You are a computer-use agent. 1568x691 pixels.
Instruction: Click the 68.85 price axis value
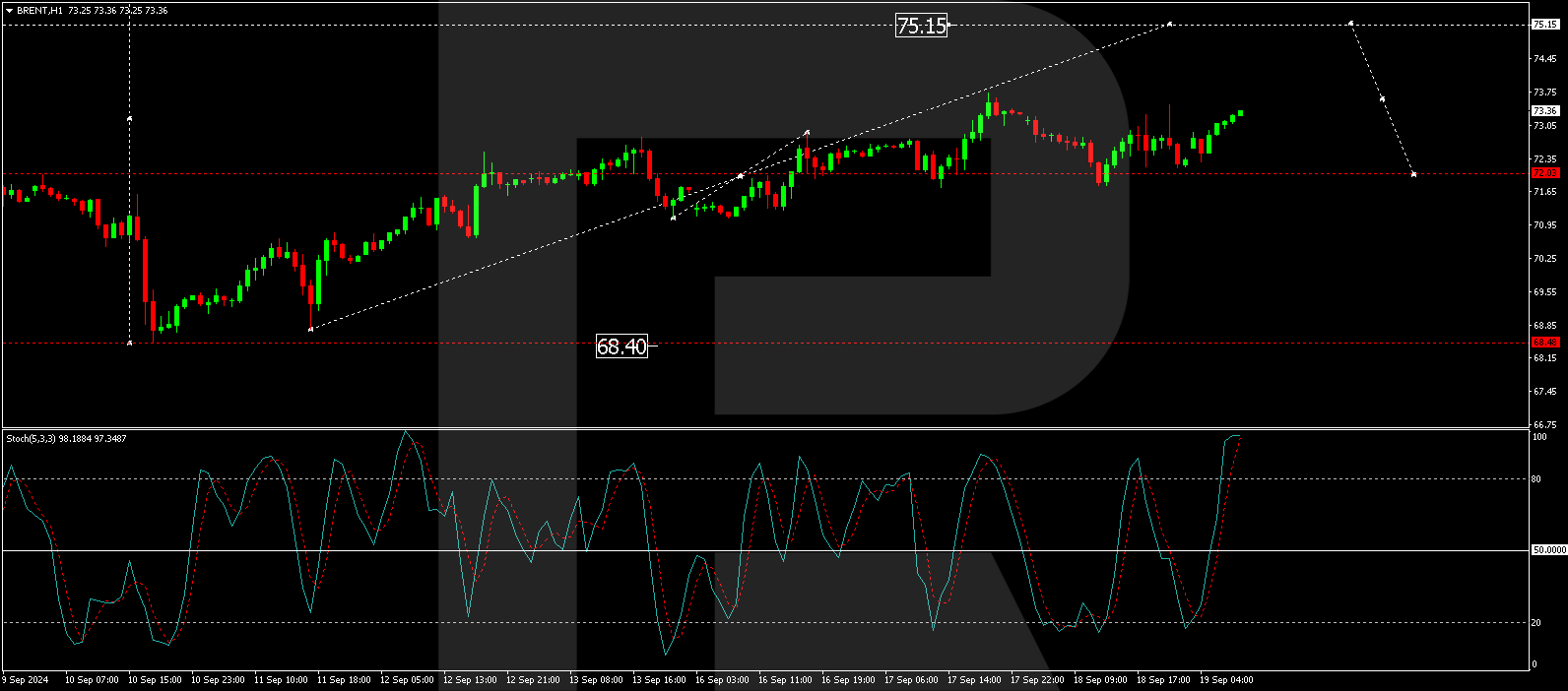pyautogui.click(x=1545, y=326)
